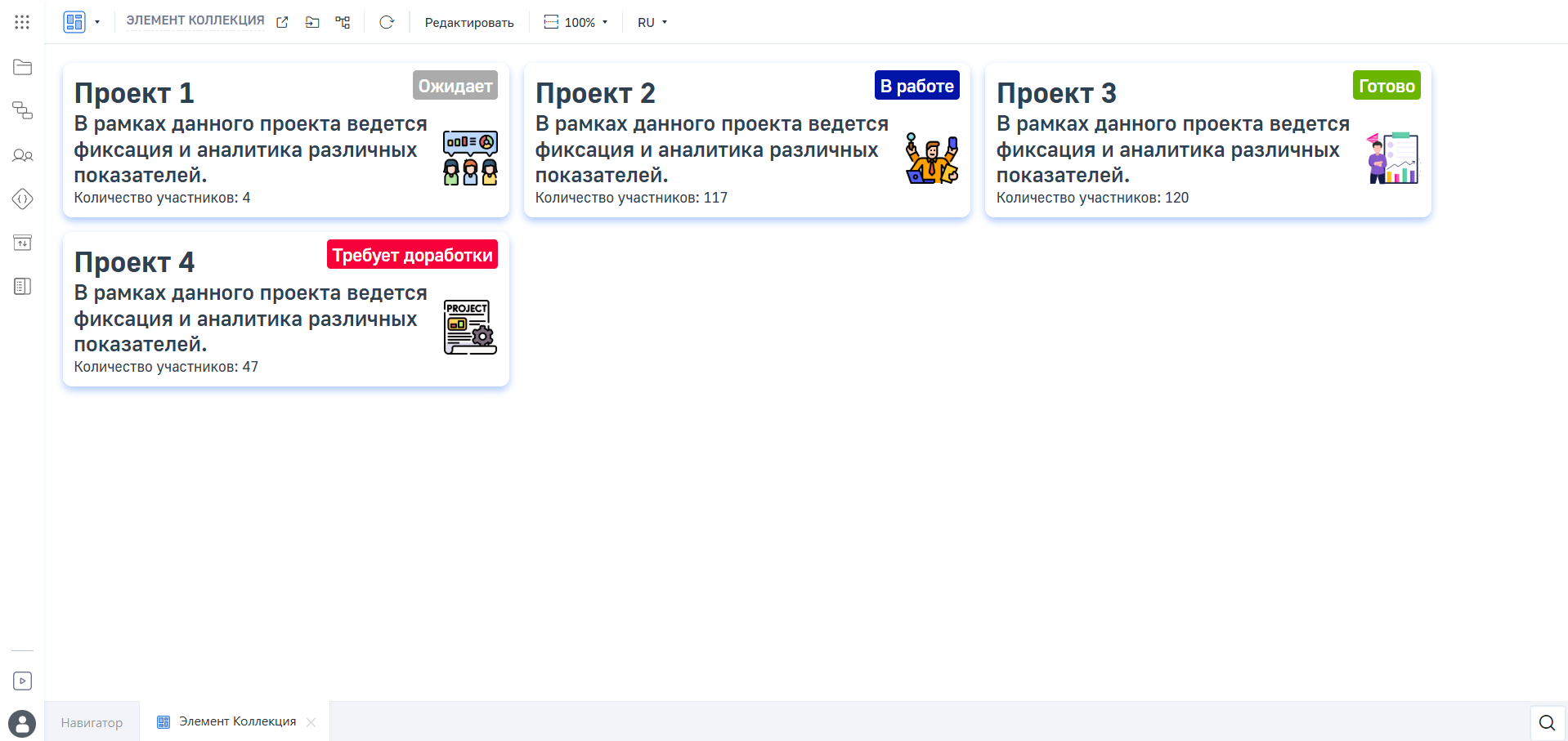Open the apps grid menu
The width and height of the screenshot is (1568, 741).
[x=22, y=22]
